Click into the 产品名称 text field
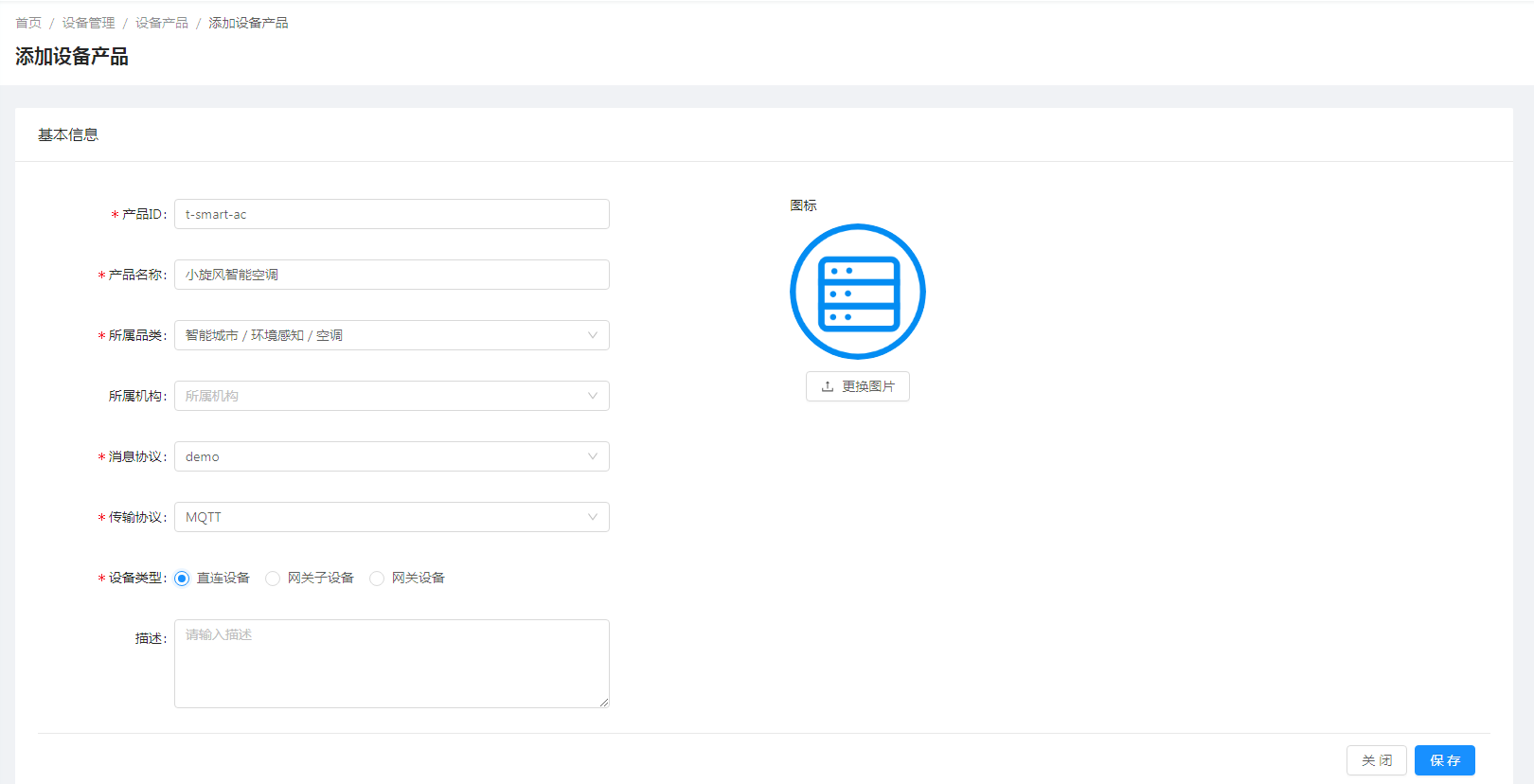The width and height of the screenshot is (1534, 784). coord(391,275)
